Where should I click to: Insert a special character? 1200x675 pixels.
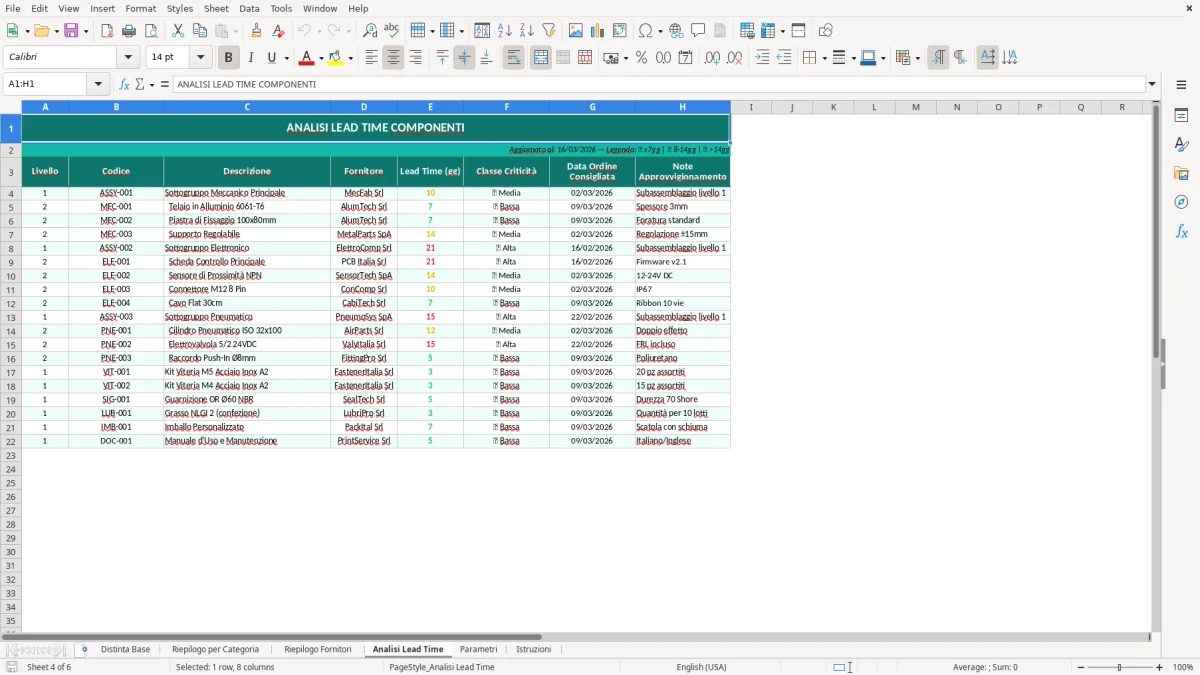tap(645, 31)
